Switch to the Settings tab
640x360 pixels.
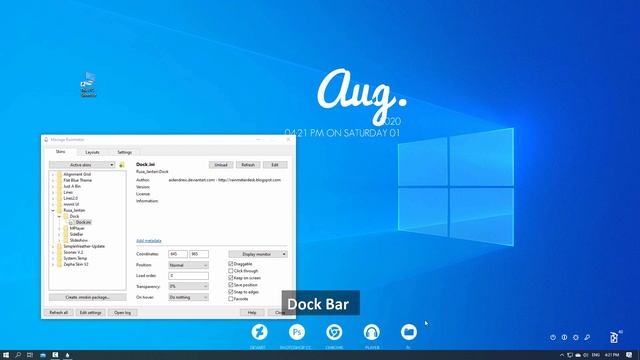tap(124, 152)
